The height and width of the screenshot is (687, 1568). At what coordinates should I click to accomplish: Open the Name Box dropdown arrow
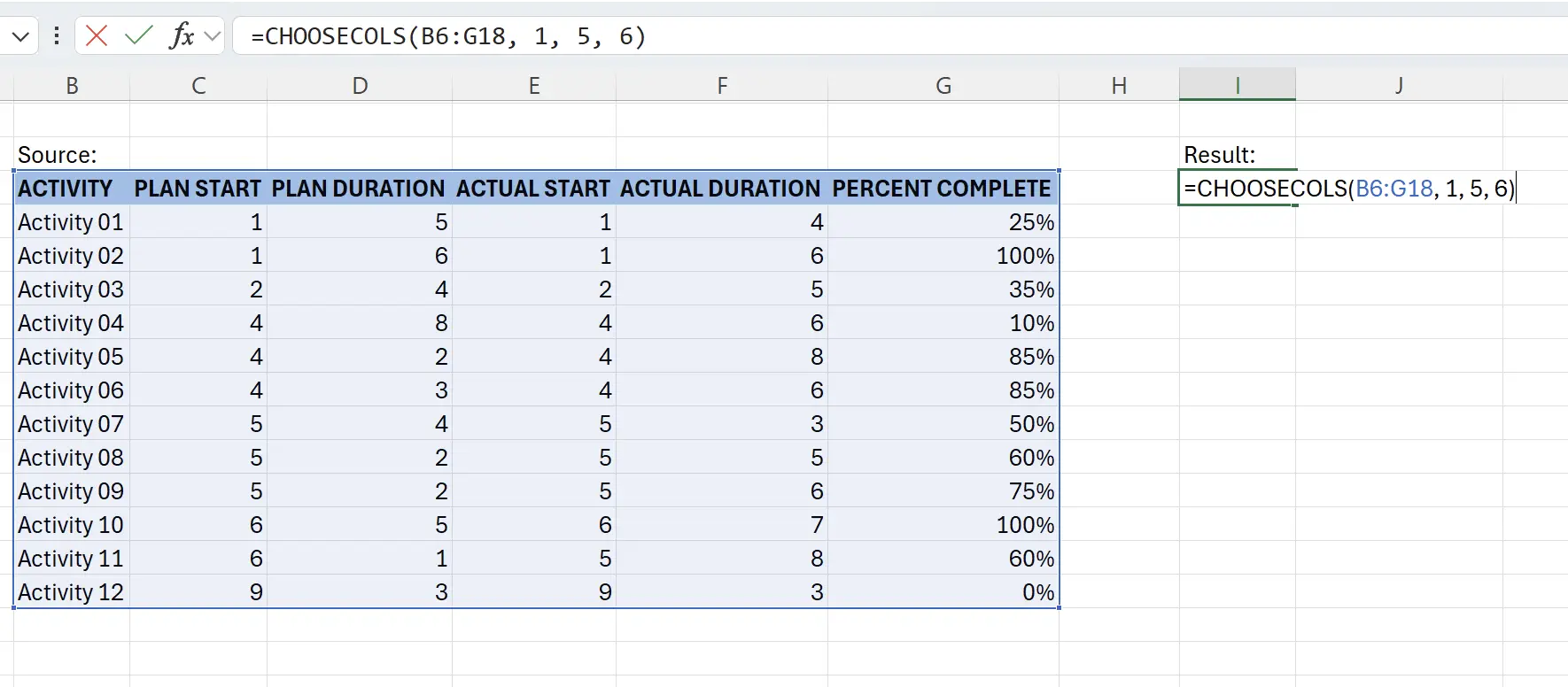pyautogui.click(x=19, y=36)
